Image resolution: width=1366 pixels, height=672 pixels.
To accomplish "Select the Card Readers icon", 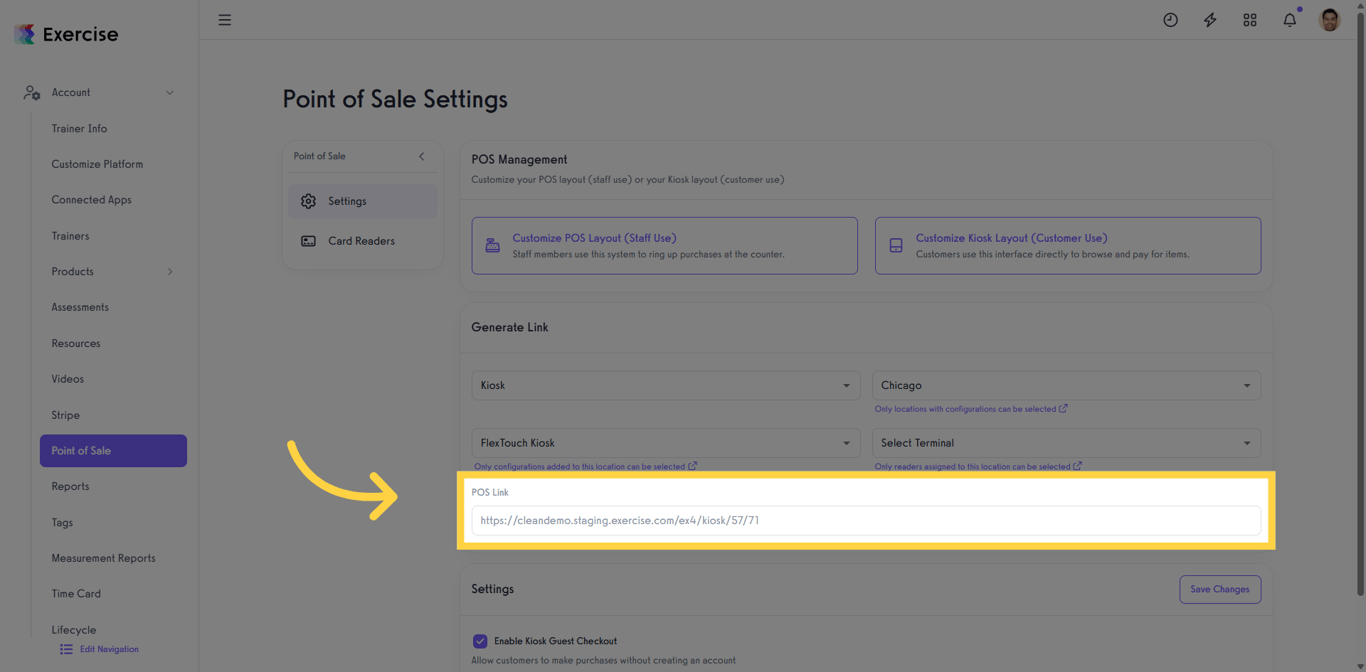I will 309,241.
